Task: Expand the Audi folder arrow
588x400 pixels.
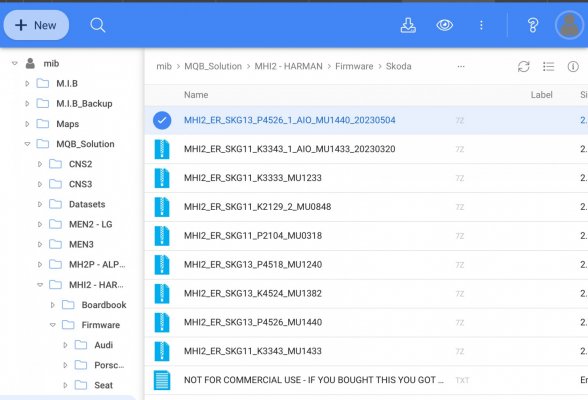Action: (65, 345)
